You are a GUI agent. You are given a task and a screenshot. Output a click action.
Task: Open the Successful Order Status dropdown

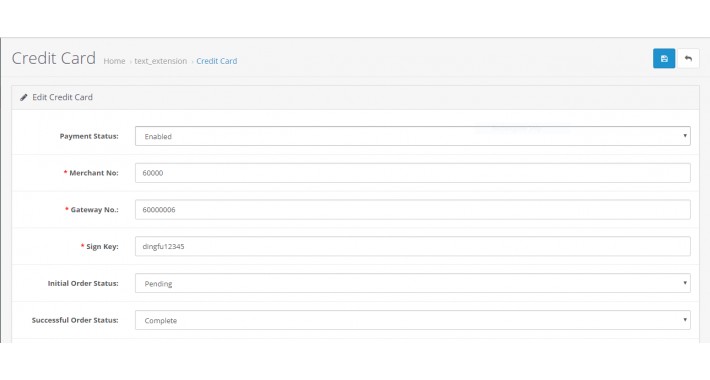[x=413, y=320]
